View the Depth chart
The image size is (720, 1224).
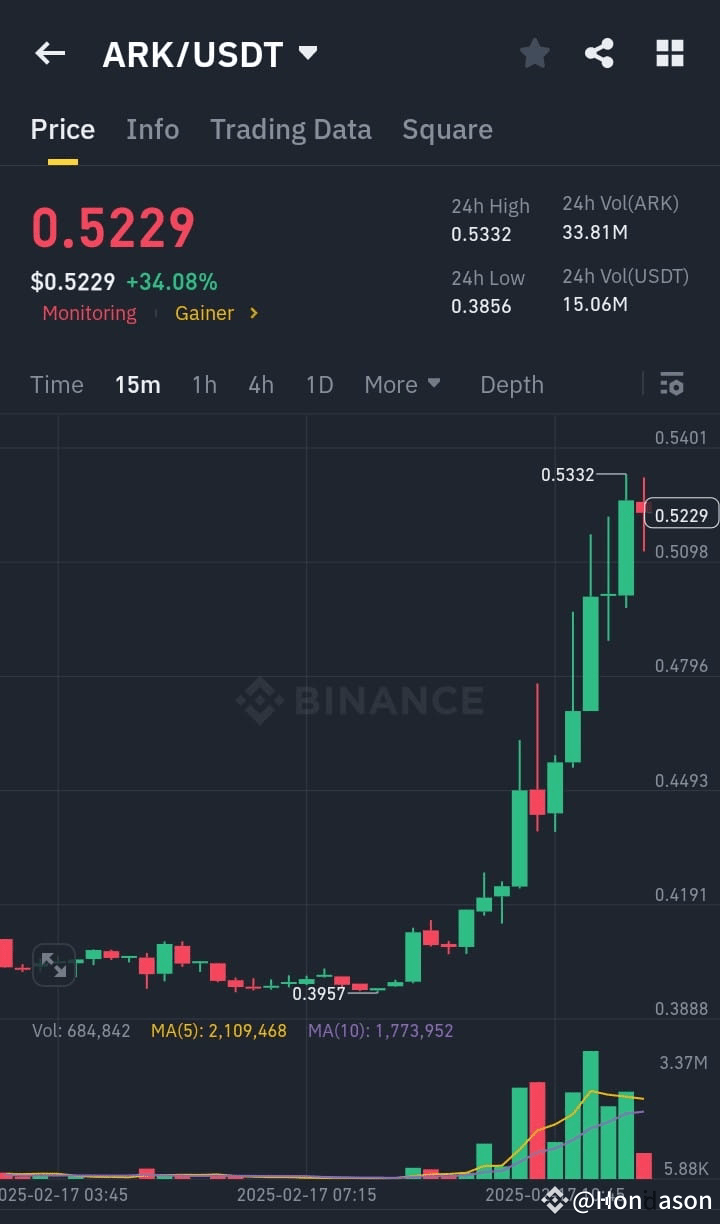pos(511,384)
